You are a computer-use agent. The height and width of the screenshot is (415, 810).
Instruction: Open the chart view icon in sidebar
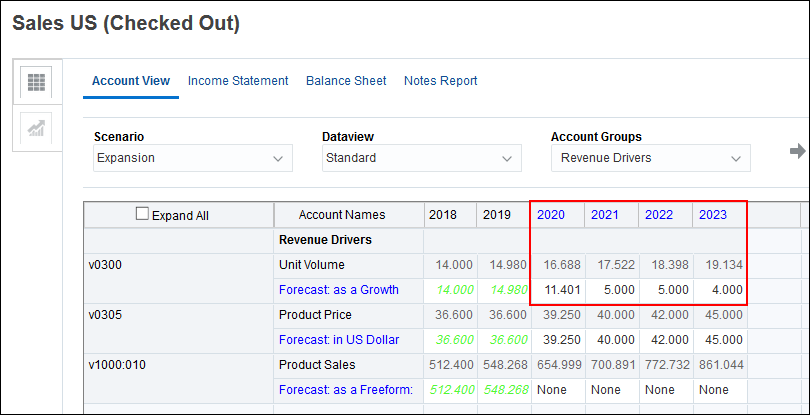36,127
